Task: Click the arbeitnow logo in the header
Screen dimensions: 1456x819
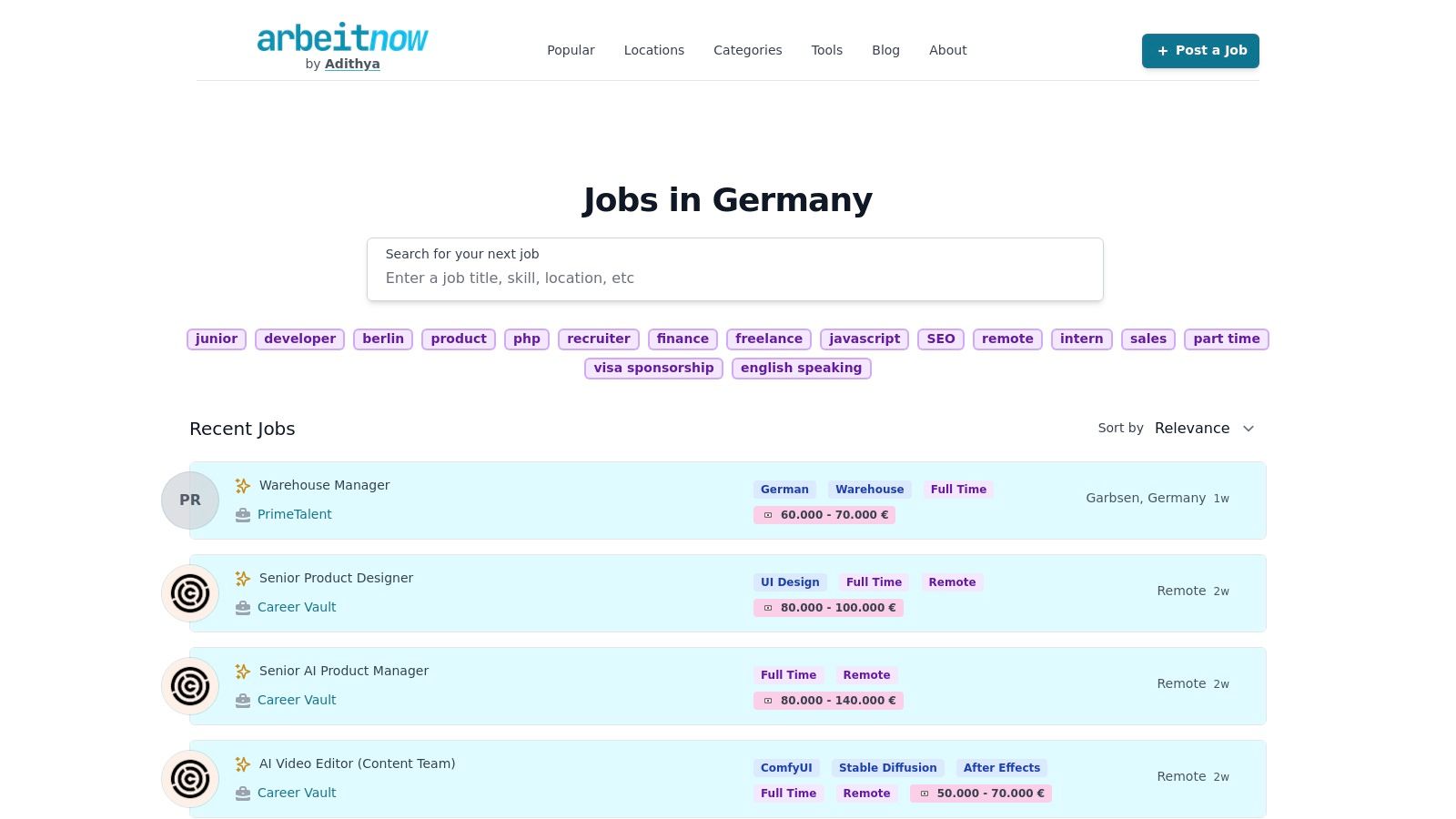Action: pyautogui.click(x=341, y=39)
